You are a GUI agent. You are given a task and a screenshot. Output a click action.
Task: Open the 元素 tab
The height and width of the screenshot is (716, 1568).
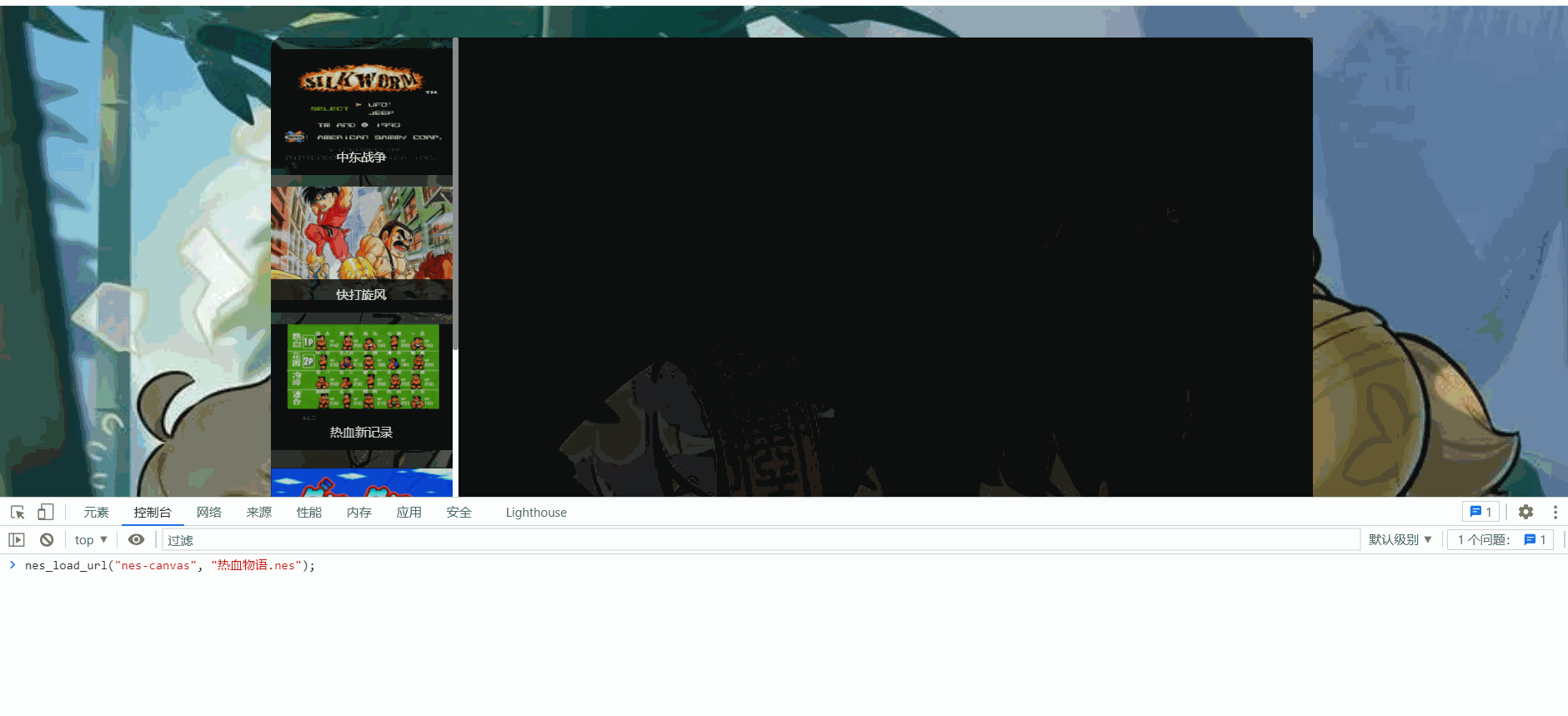[96, 512]
